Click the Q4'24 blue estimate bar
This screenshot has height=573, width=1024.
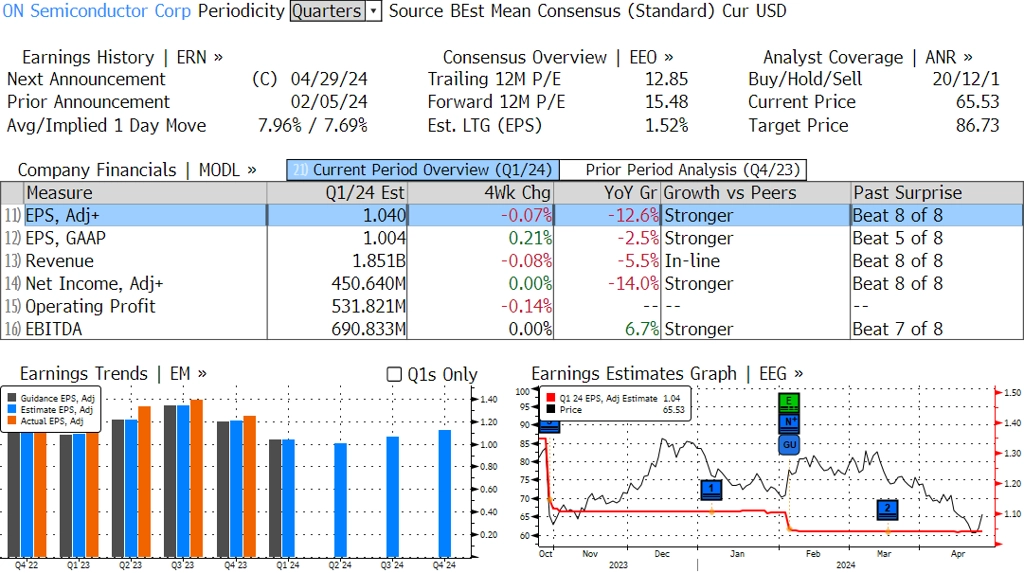point(445,493)
